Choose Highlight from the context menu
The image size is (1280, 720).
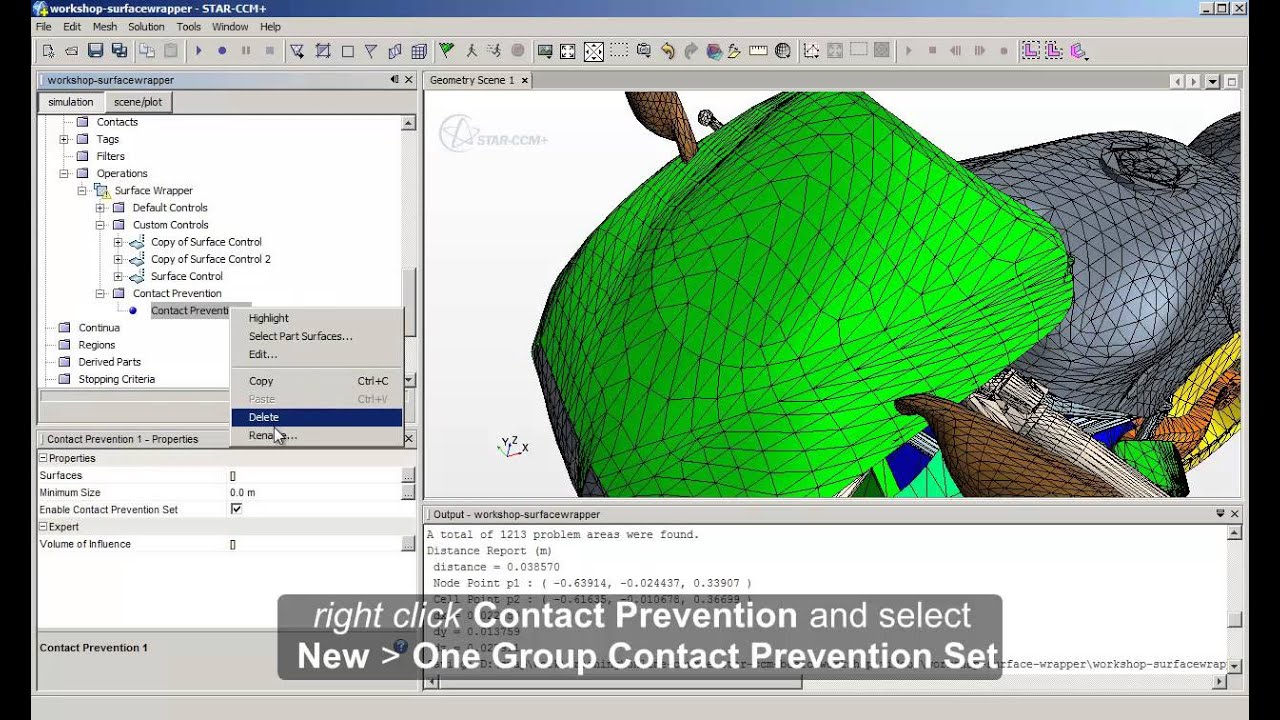tap(316, 318)
